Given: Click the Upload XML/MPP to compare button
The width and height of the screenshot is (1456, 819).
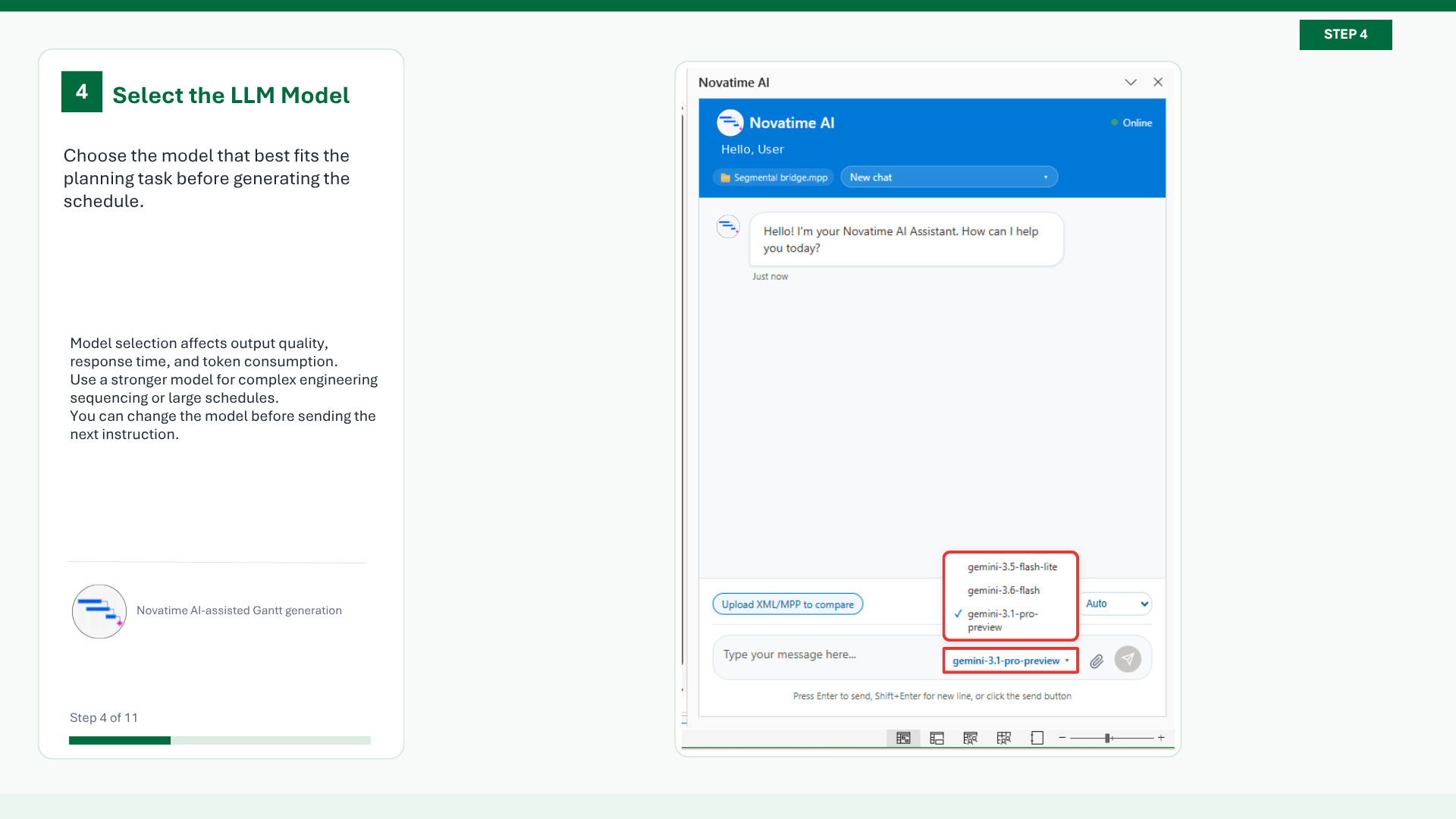Looking at the screenshot, I should click(x=788, y=604).
